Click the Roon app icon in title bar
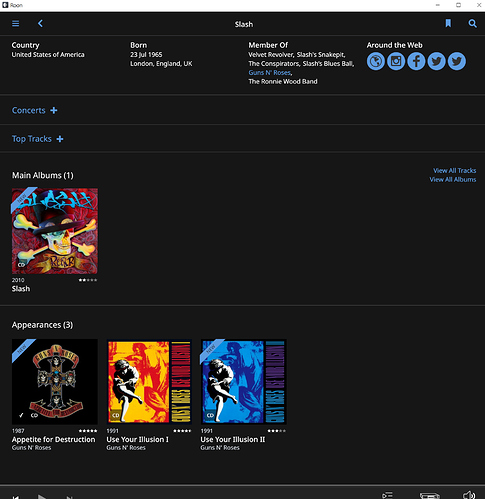485x499 pixels. point(5,5)
